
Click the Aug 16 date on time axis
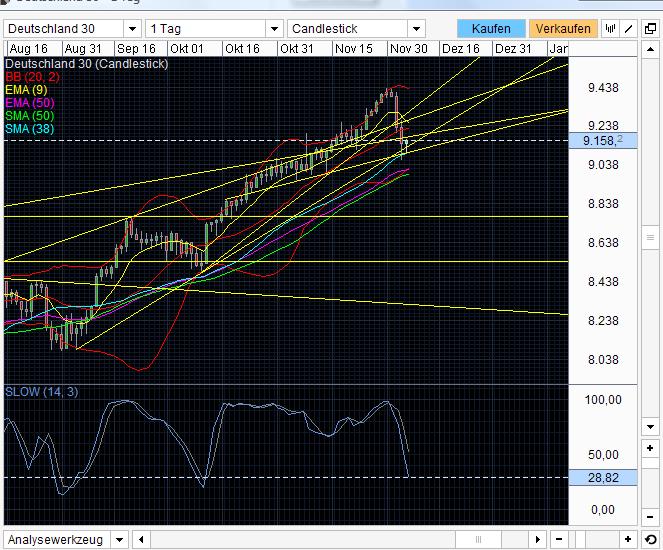click(x=28, y=49)
